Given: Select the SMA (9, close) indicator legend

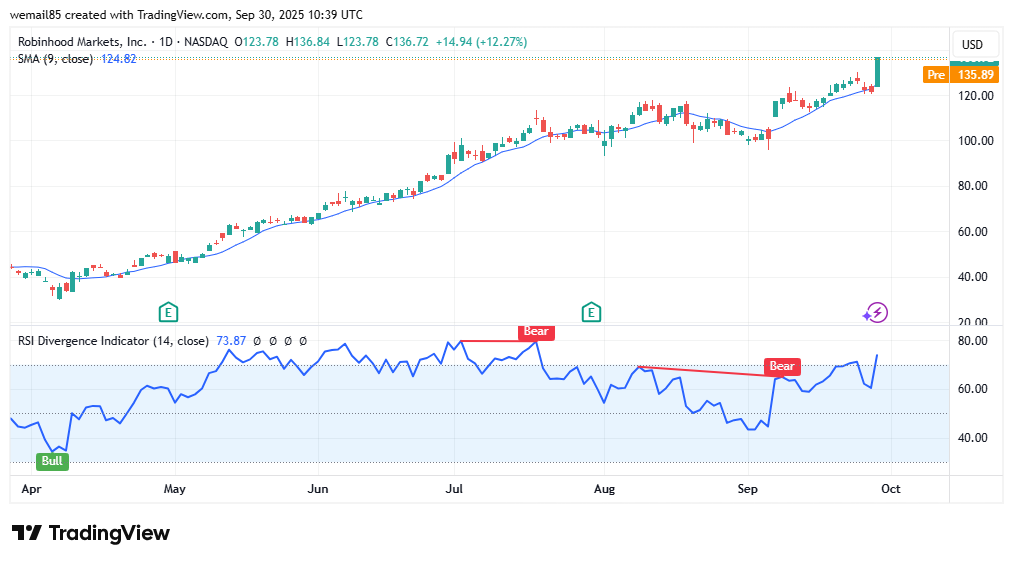Looking at the screenshot, I should 55,59.
